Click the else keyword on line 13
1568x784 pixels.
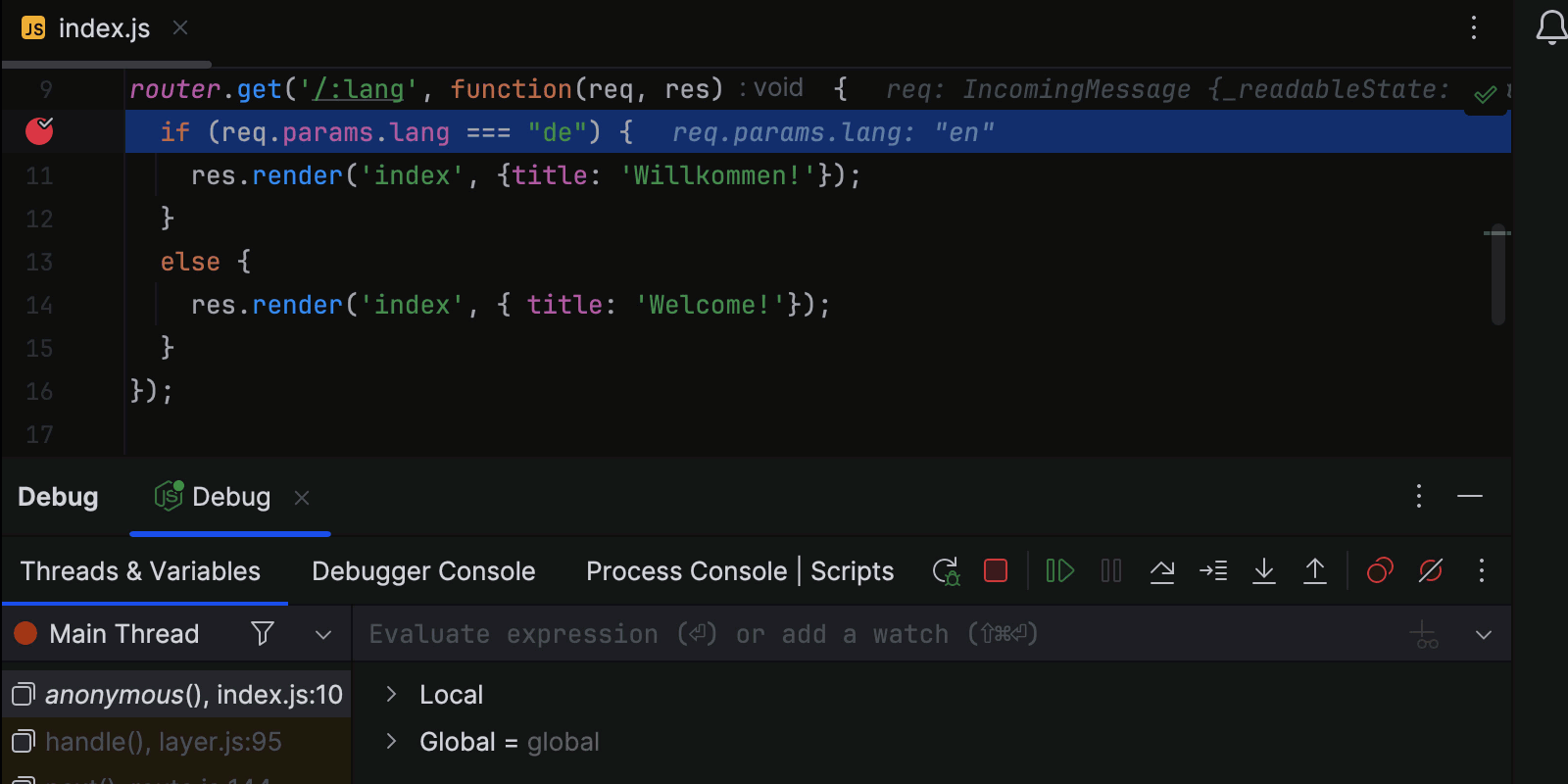coord(190,262)
